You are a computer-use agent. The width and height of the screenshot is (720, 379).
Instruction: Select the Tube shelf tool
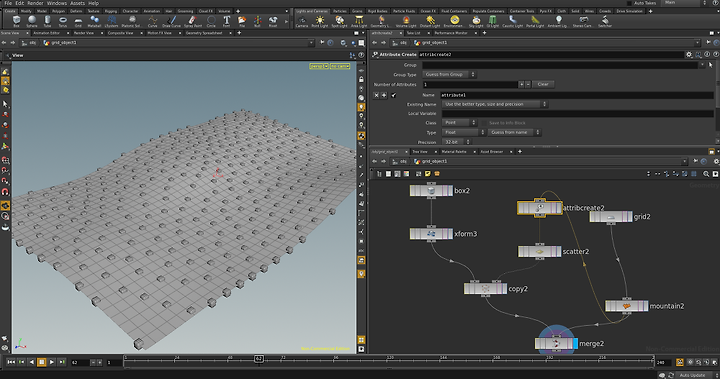pos(47,21)
